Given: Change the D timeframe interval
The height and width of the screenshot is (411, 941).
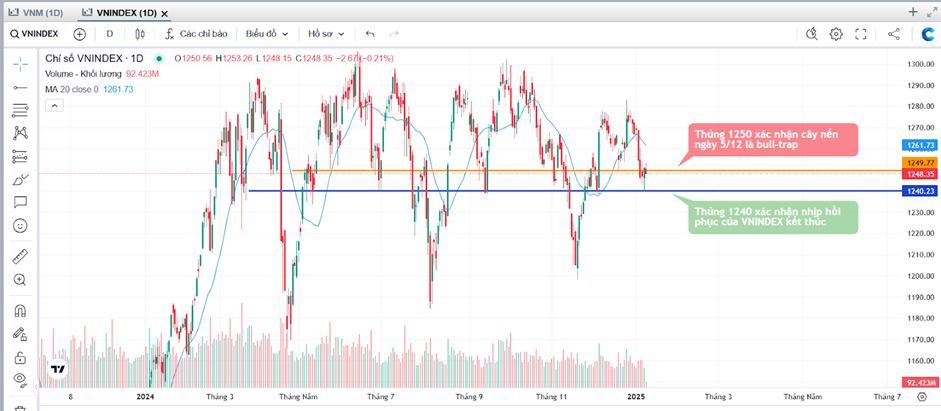Looking at the screenshot, I should point(110,34).
